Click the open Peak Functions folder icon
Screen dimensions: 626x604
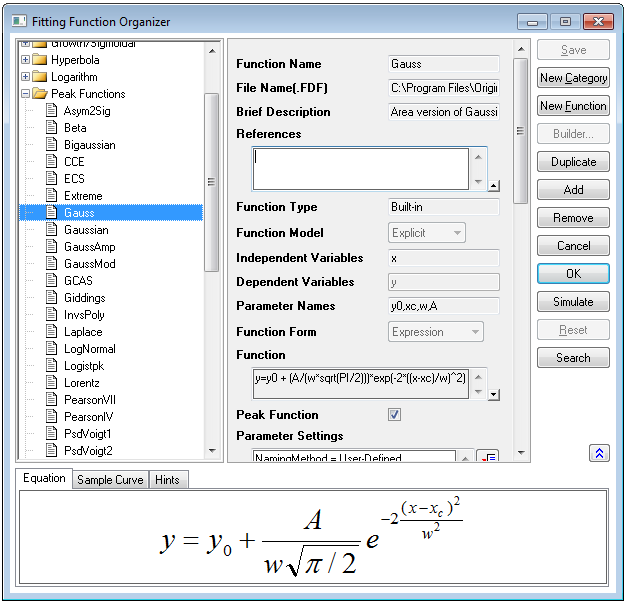pyautogui.click(x=40, y=93)
